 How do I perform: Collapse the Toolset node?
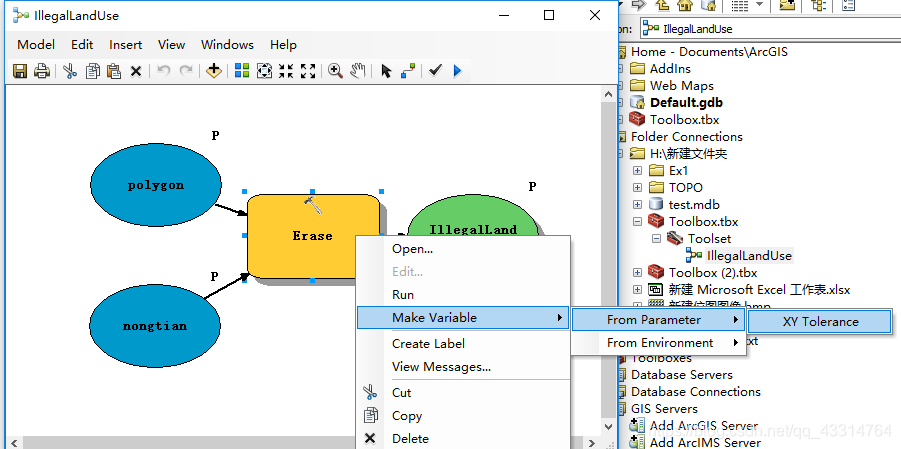[656, 239]
